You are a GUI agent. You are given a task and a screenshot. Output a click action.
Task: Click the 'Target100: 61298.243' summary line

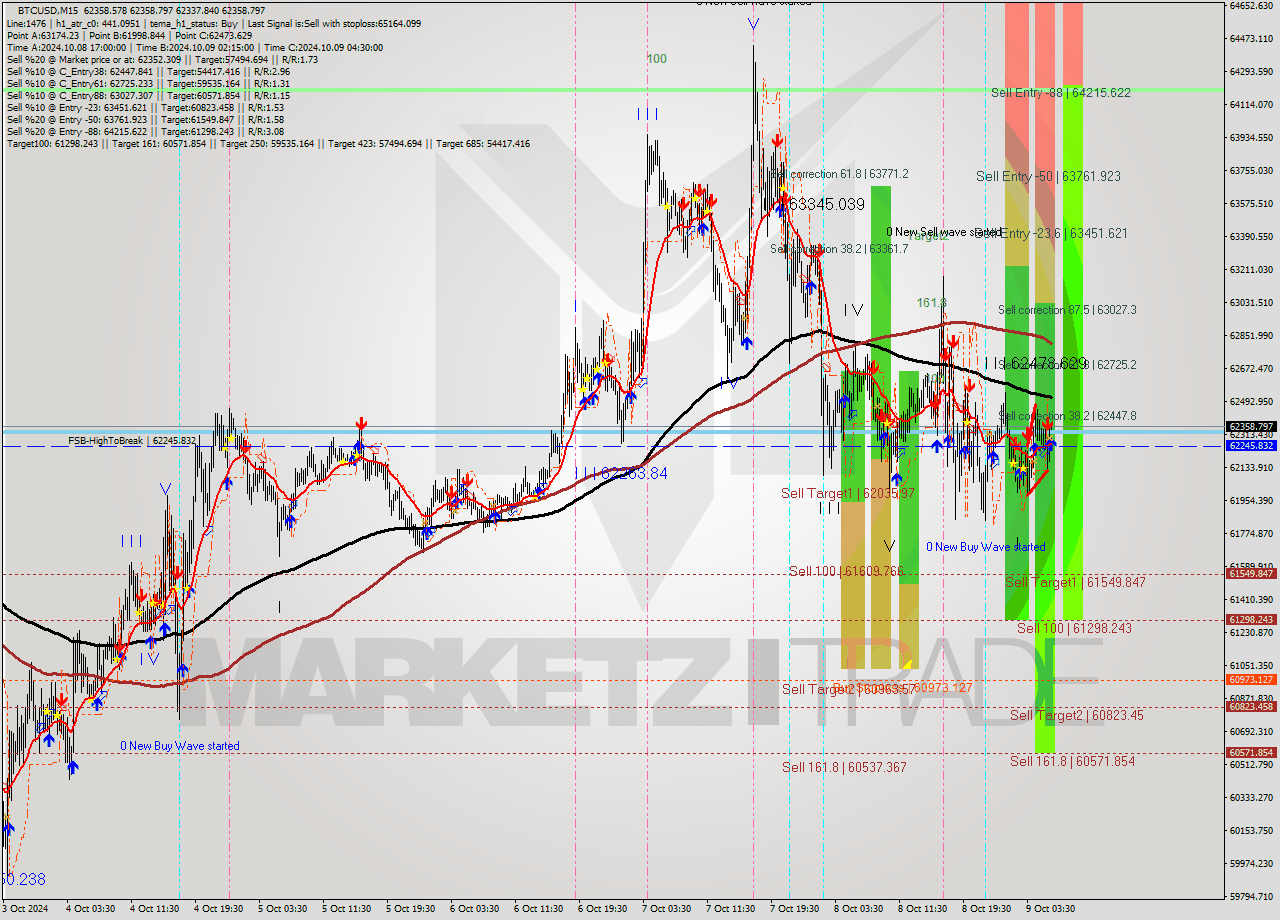point(268,144)
